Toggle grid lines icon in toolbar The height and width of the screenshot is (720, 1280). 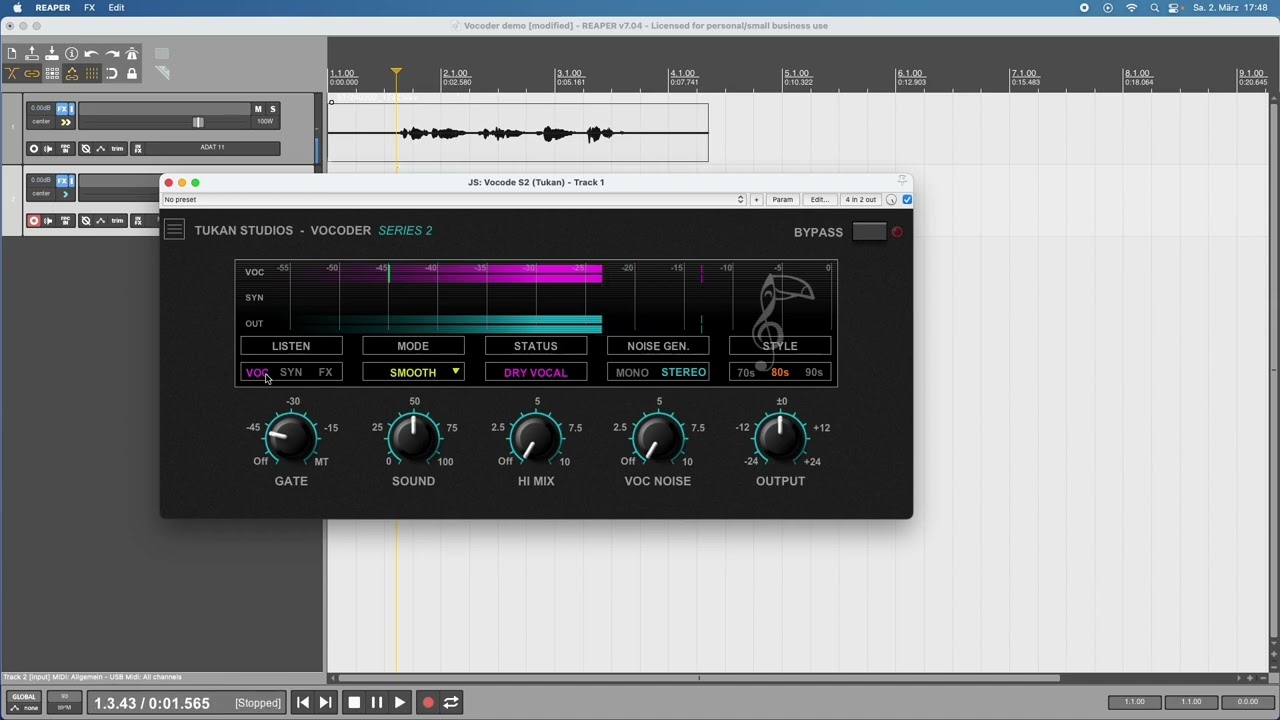click(92, 73)
